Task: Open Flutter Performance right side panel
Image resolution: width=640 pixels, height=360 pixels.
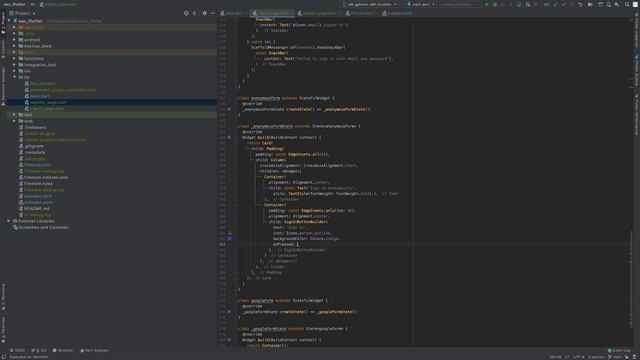Action: point(636,114)
